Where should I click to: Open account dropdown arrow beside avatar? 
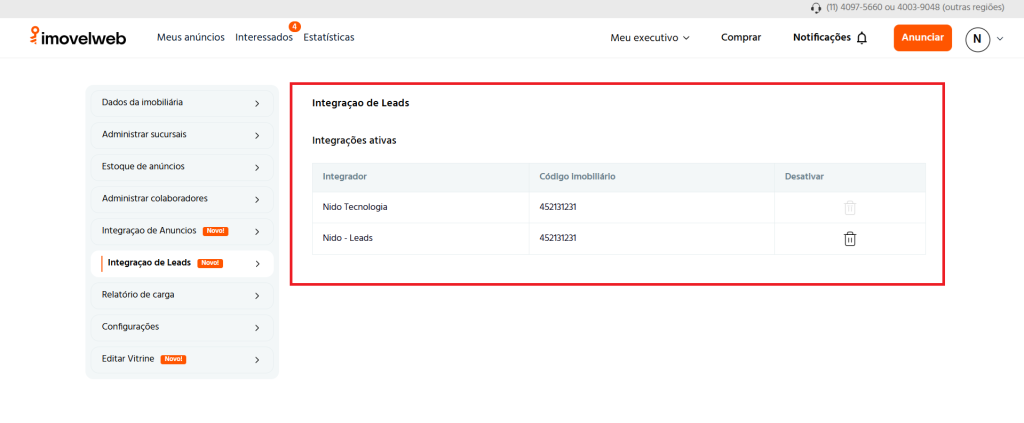1000,39
